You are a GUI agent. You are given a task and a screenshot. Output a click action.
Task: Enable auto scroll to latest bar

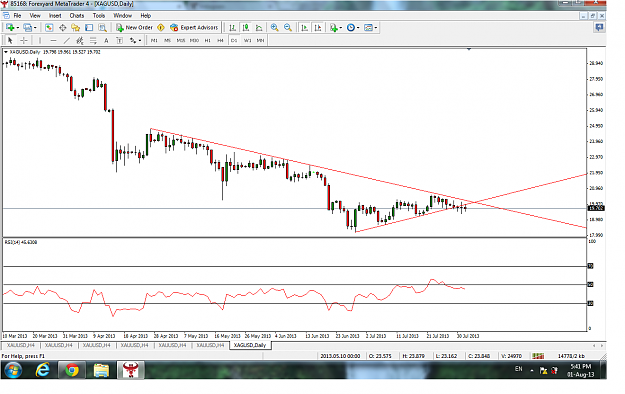tap(305, 28)
